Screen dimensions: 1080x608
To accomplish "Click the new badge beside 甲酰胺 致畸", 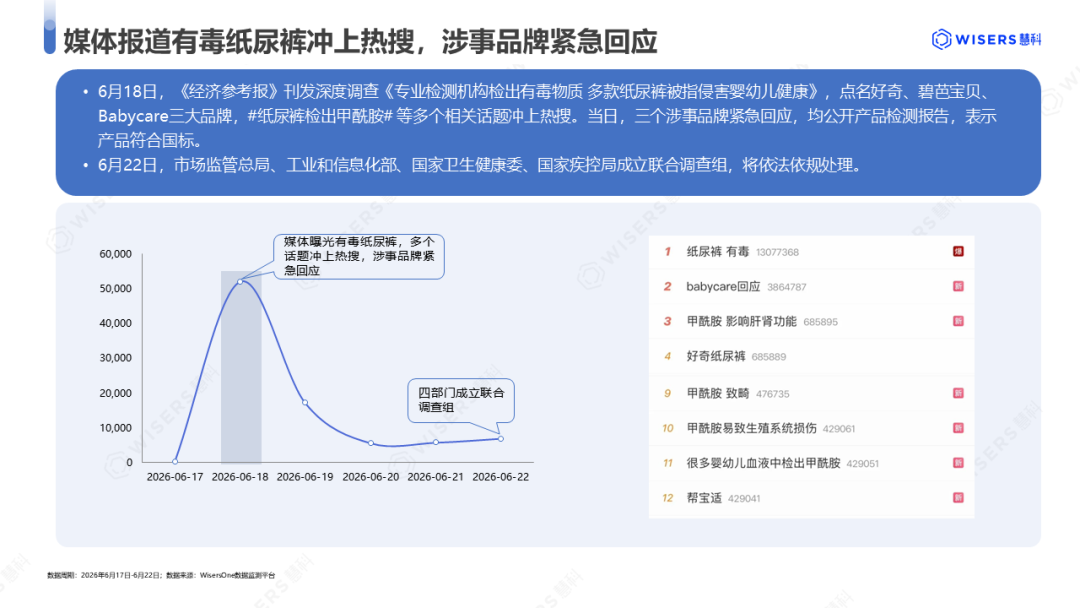I will pos(958,393).
